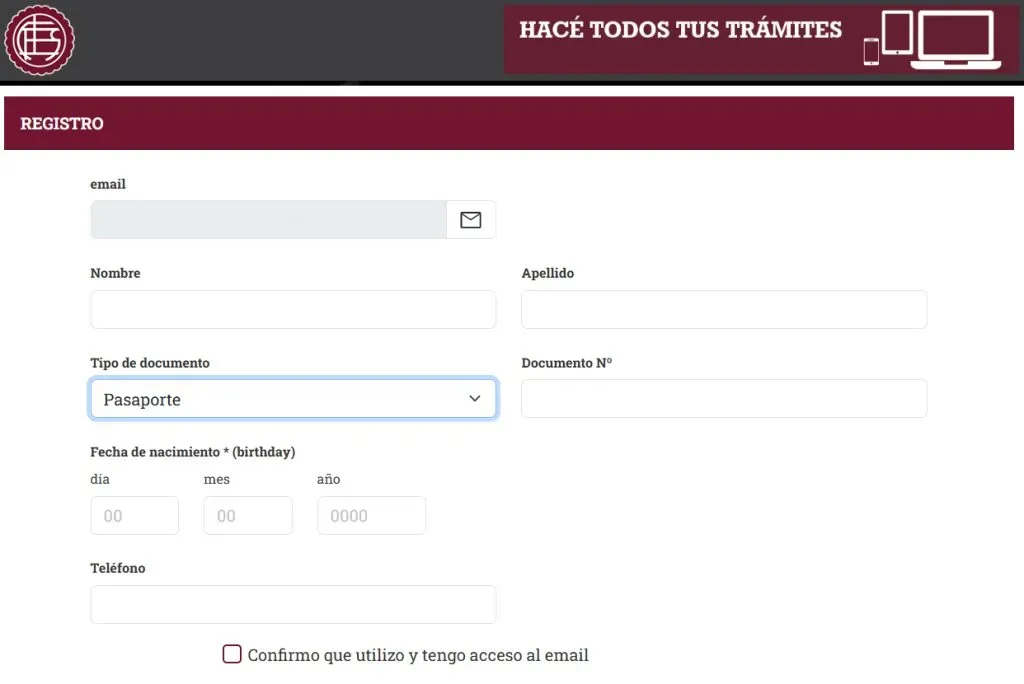Click the año field showing placeholder 0000

[371, 515]
